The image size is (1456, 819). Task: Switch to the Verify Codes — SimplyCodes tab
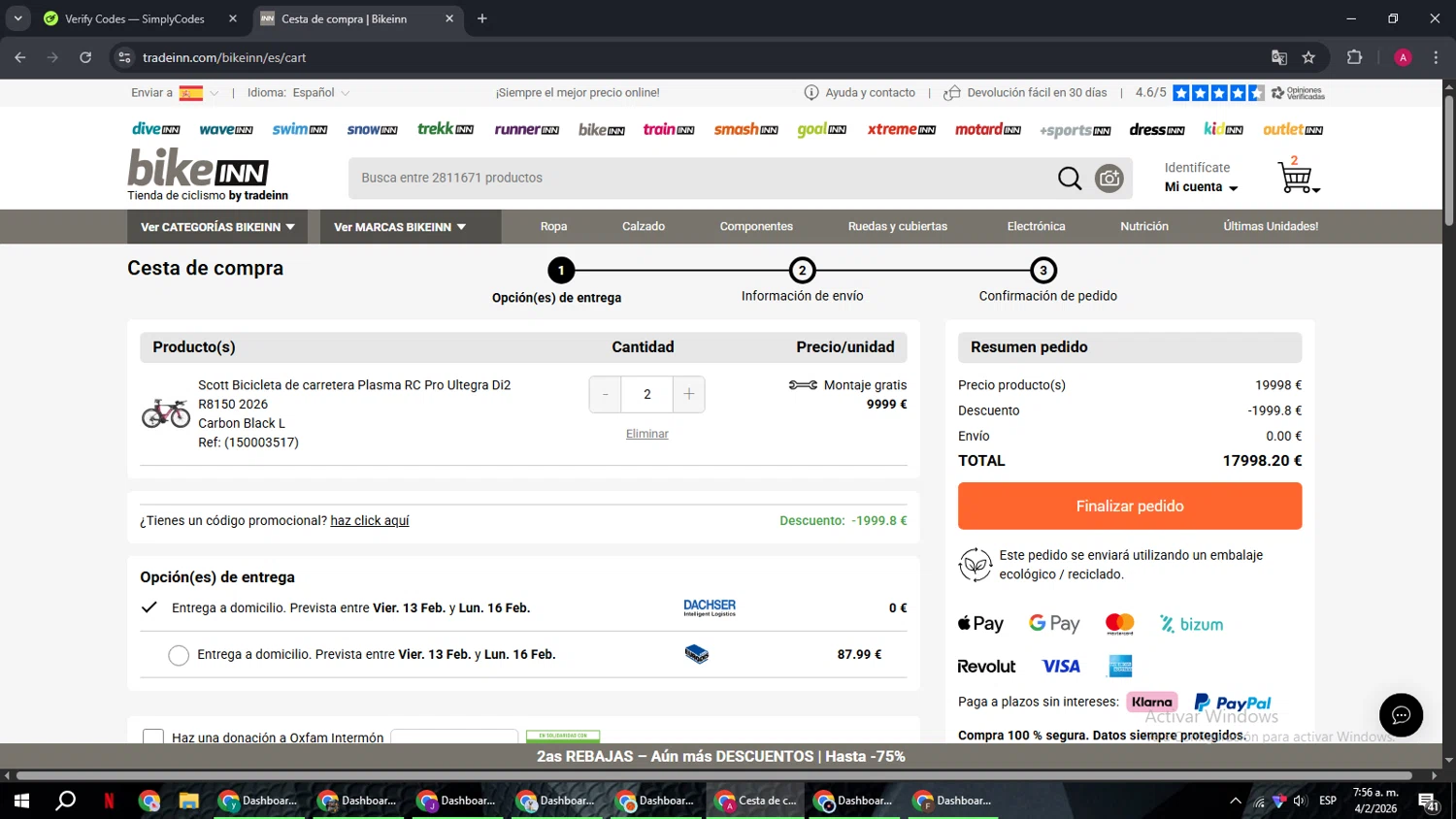[141, 18]
